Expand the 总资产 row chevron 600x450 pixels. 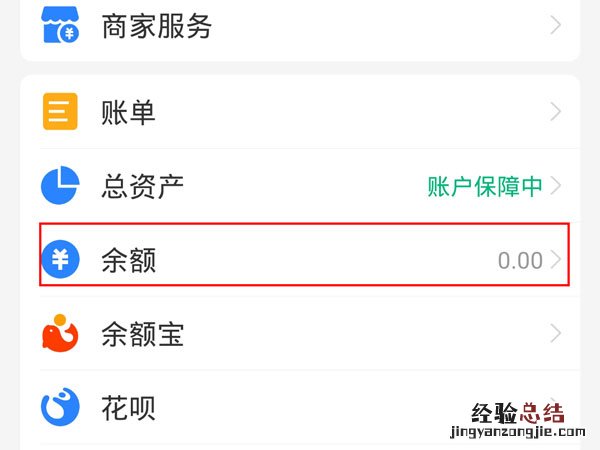(x=556, y=186)
